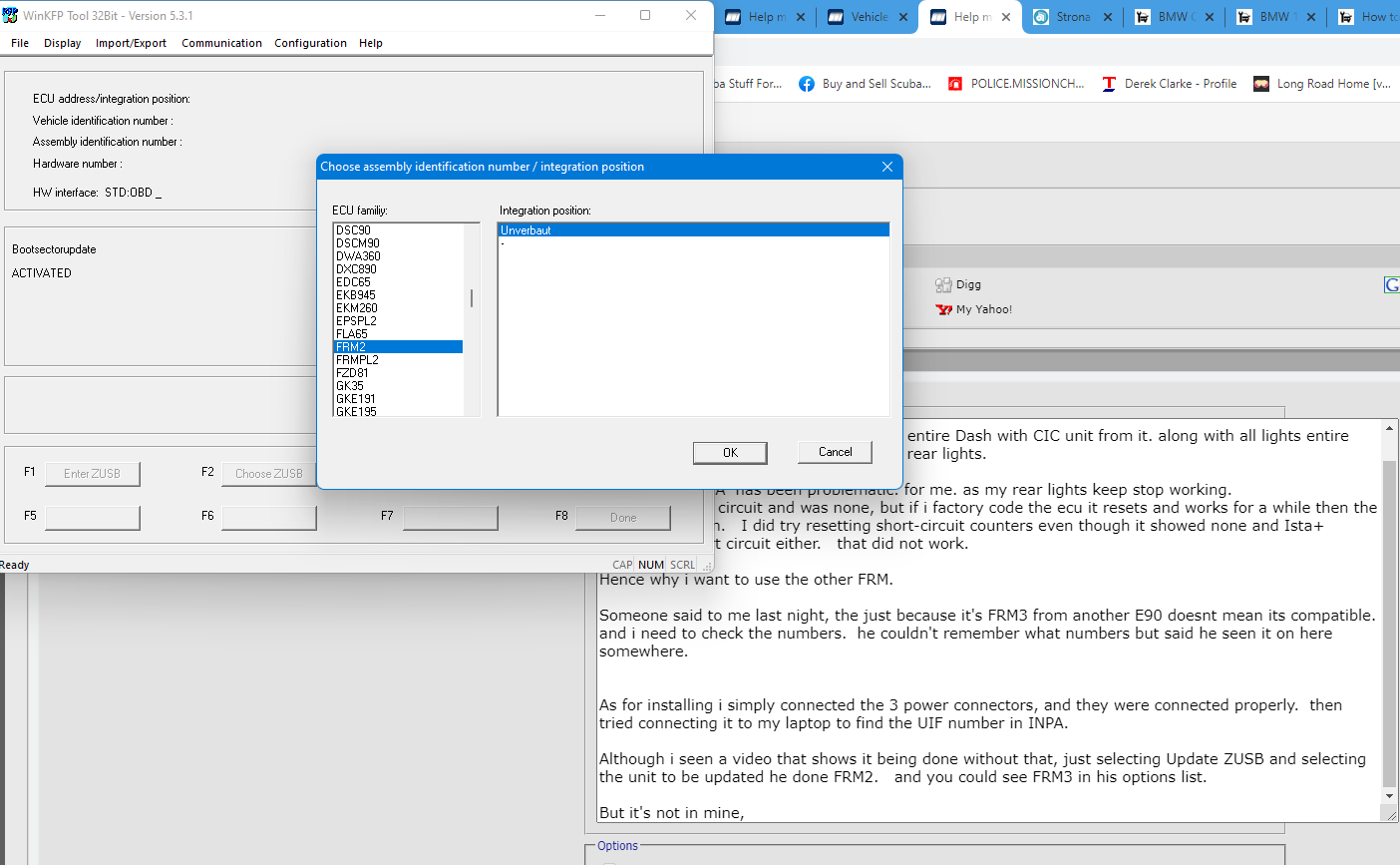Open the Configuration menu
The width and height of the screenshot is (1400, 865).
(x=310, y=43)
